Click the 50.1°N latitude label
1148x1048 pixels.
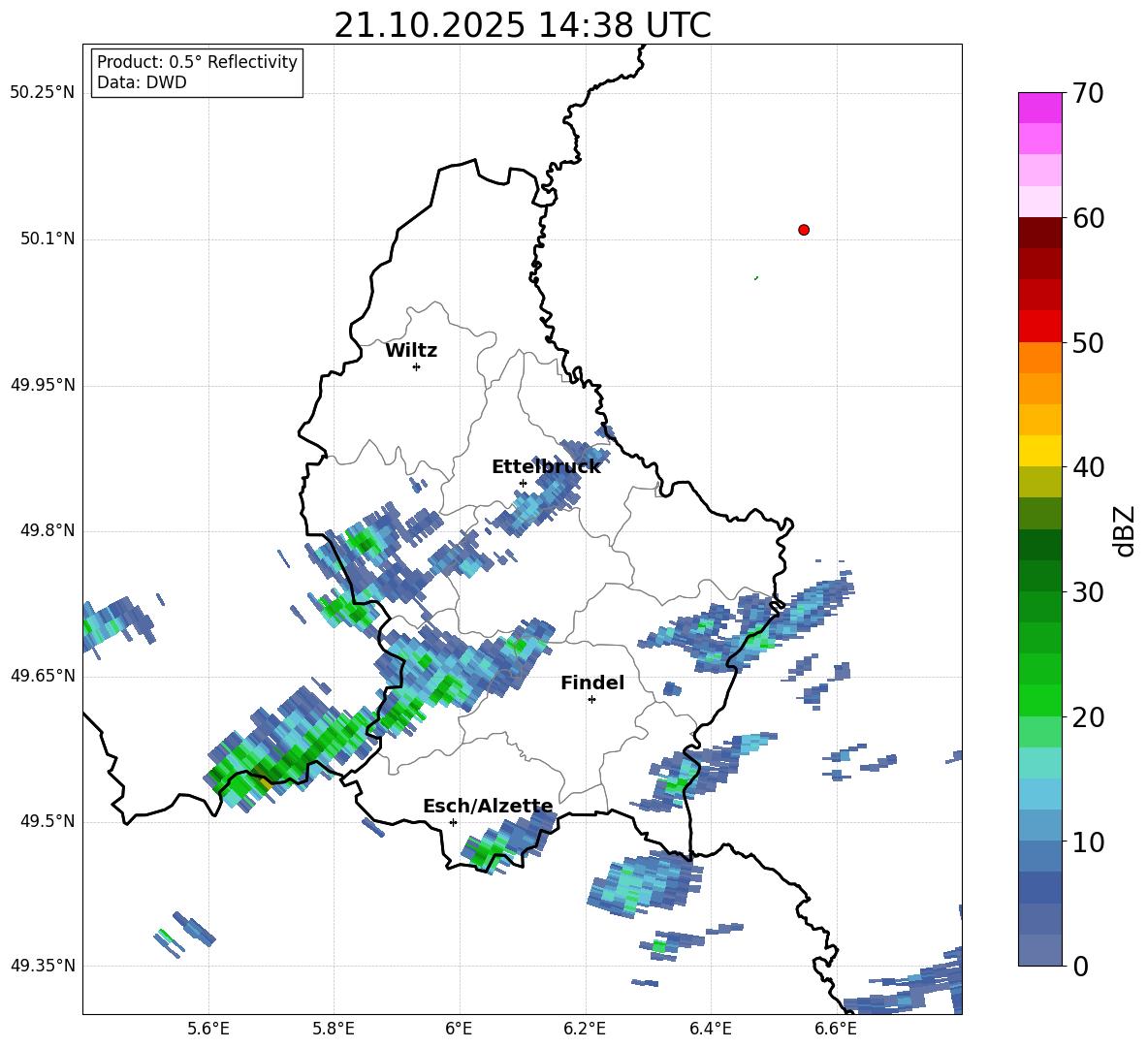pos(48,238)
